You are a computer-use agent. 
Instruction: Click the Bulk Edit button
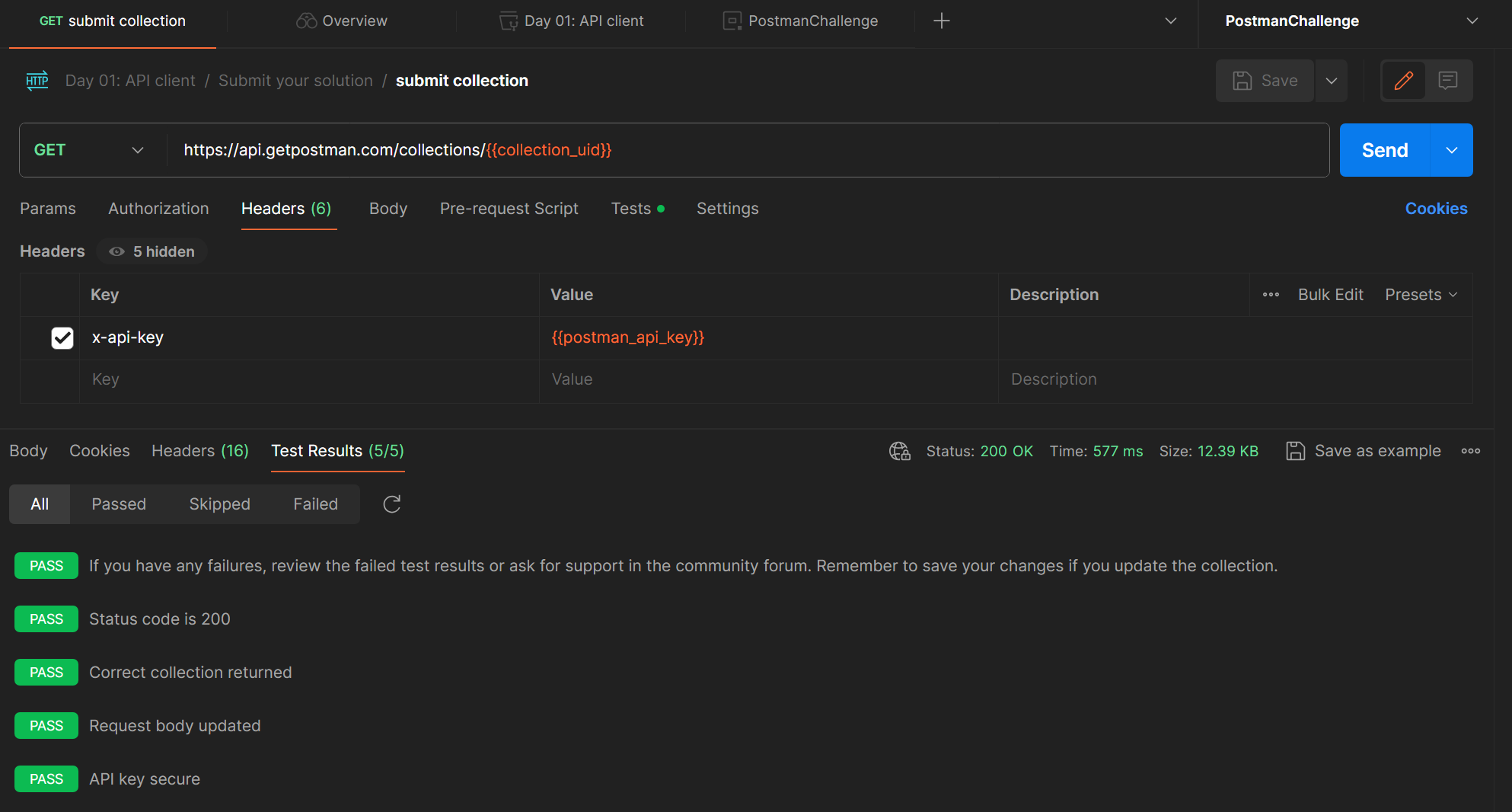pos(1330,295)
